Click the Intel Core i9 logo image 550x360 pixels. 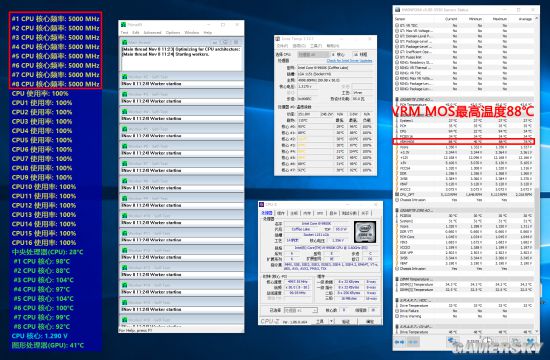click(x=365, y=232)
